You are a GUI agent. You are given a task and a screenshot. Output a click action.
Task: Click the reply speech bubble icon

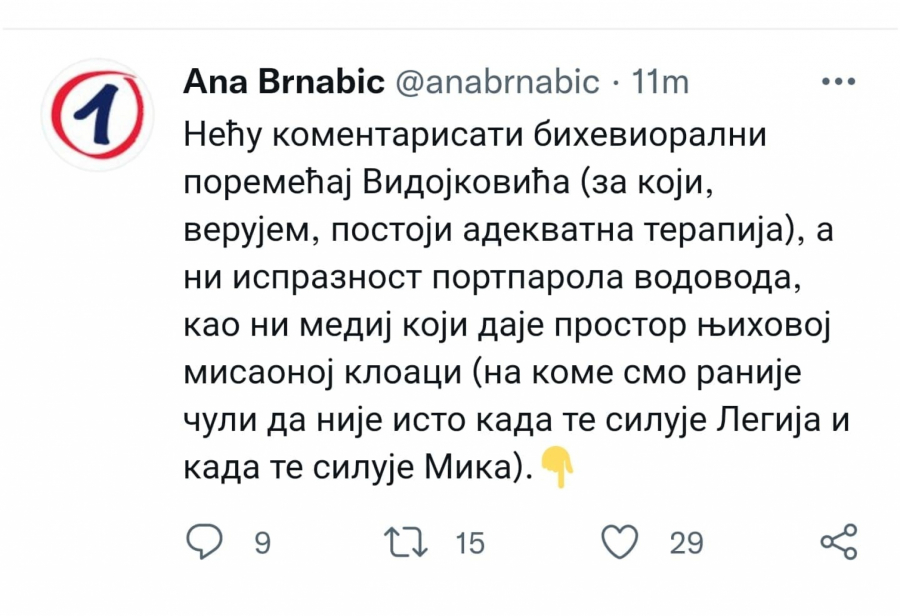(206, 542)
